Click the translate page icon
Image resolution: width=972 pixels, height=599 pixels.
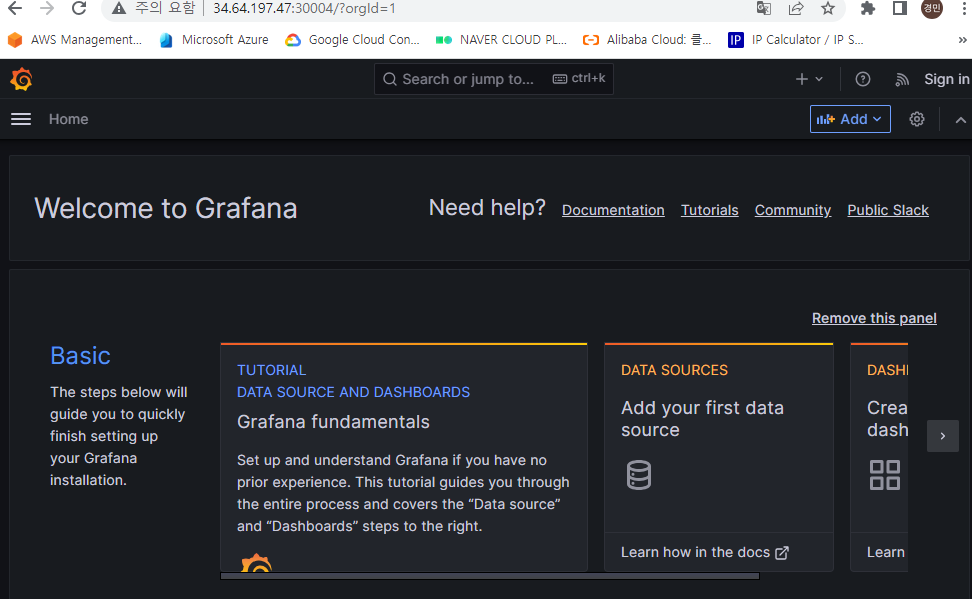click(764, 9)
